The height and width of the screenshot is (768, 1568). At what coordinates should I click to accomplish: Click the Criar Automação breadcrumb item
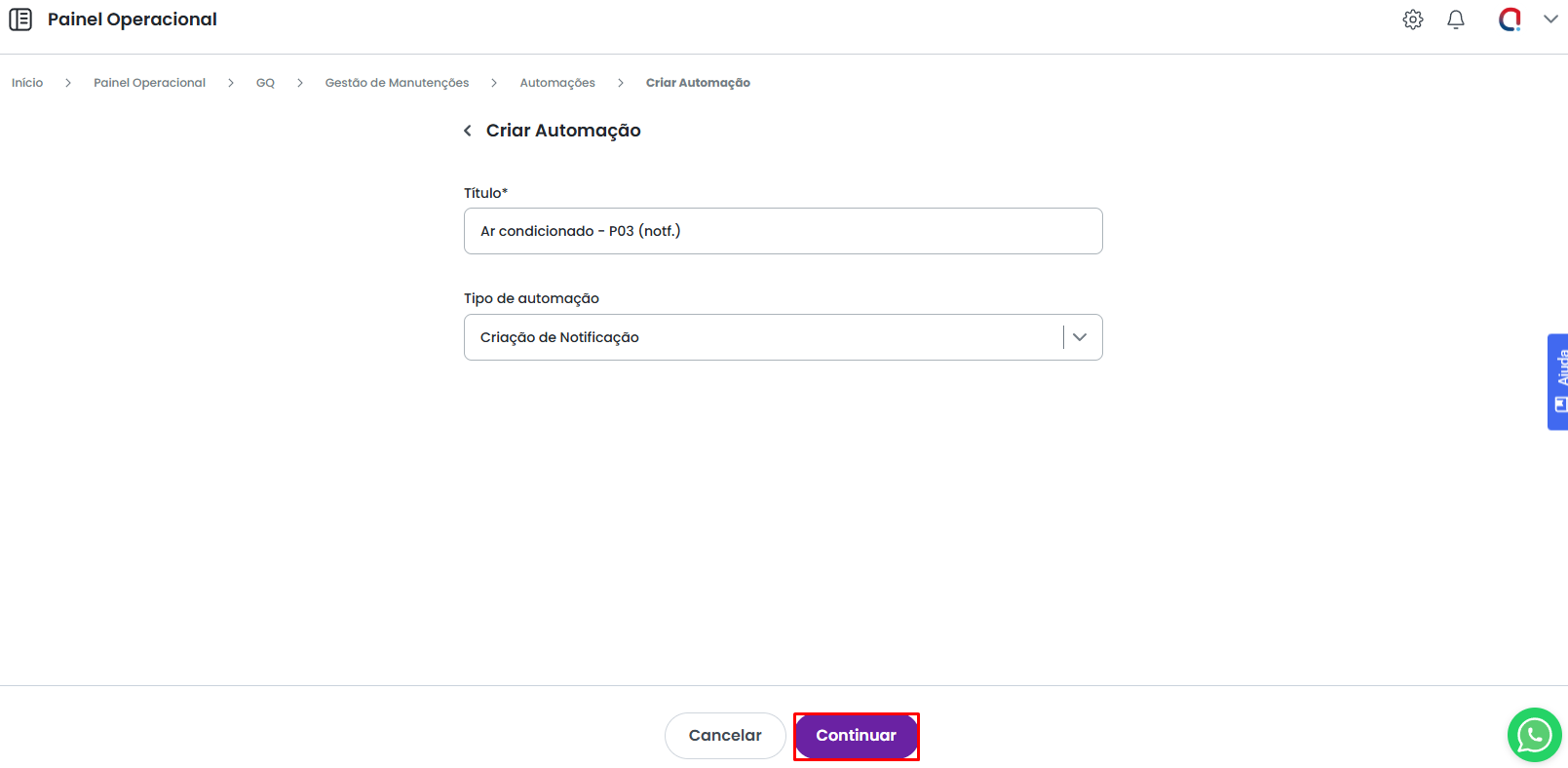coord(698,83)
